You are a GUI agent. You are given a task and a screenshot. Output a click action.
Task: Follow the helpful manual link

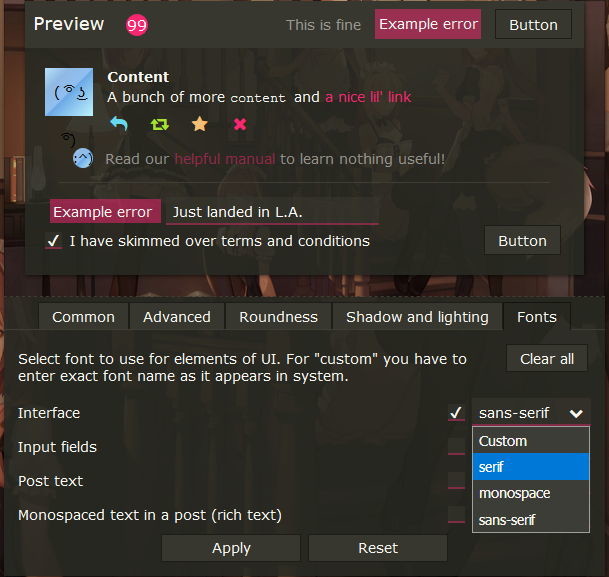point(225,159)
